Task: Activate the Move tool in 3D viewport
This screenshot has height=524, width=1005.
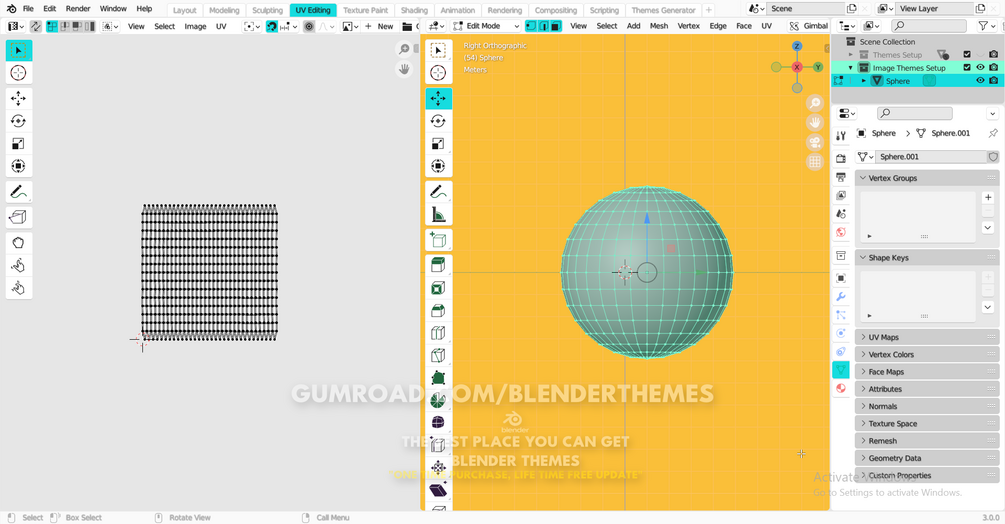Action: [438, 98]
